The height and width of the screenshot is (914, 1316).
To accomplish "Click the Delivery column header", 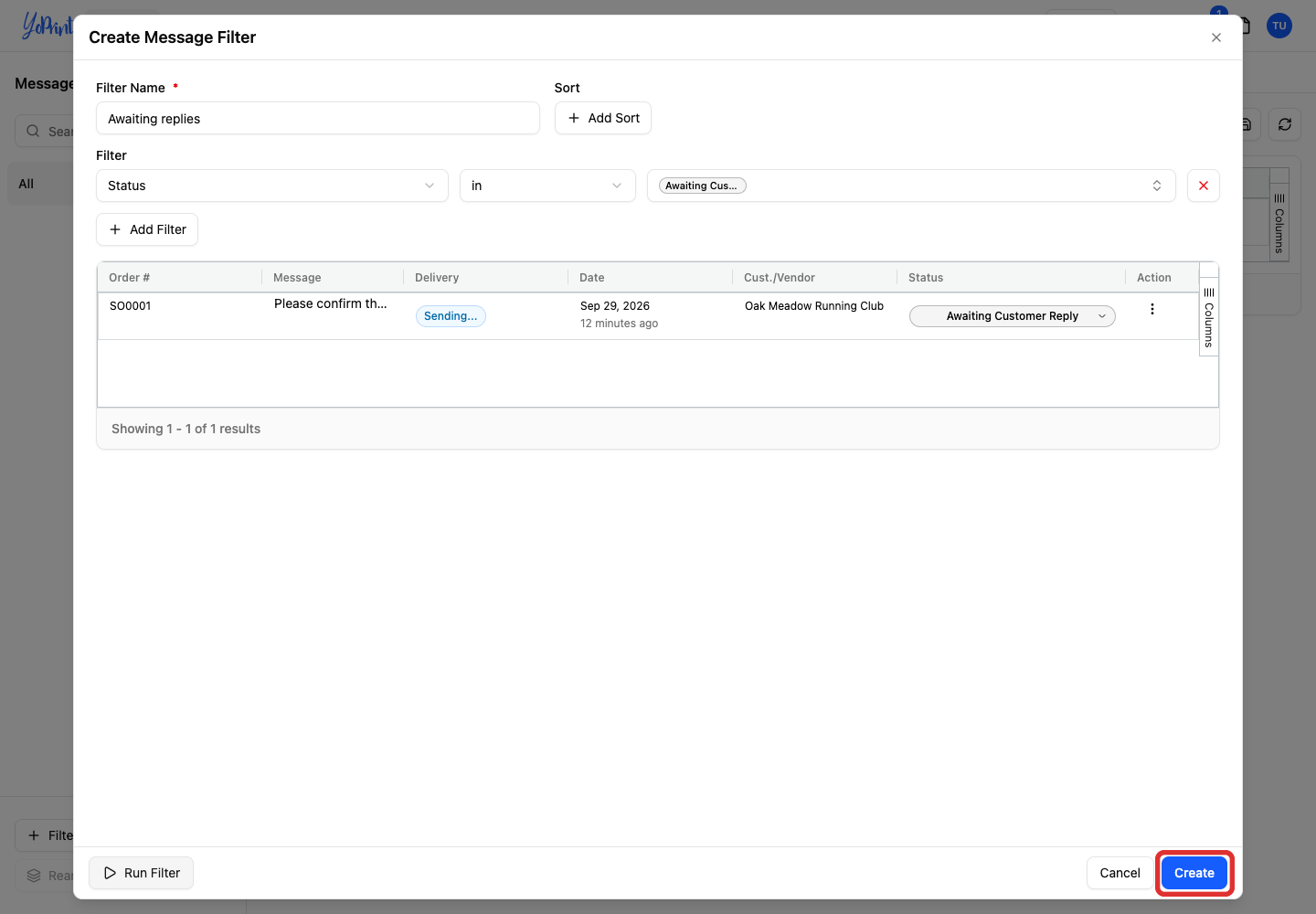I will pyautogui.click(x=437, y=278).
